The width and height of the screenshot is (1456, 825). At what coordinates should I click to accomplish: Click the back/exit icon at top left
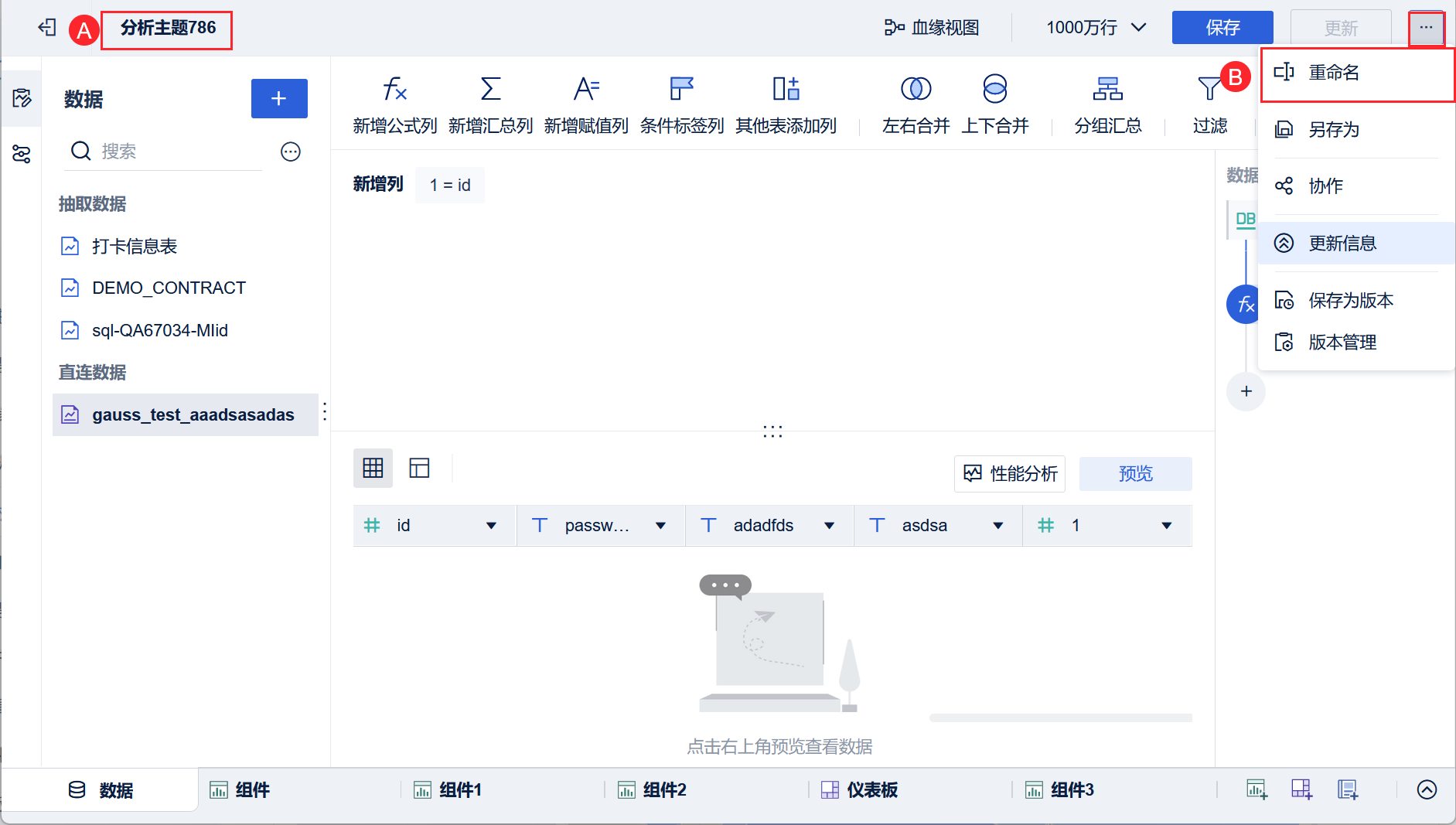click(x=47, y=28)
